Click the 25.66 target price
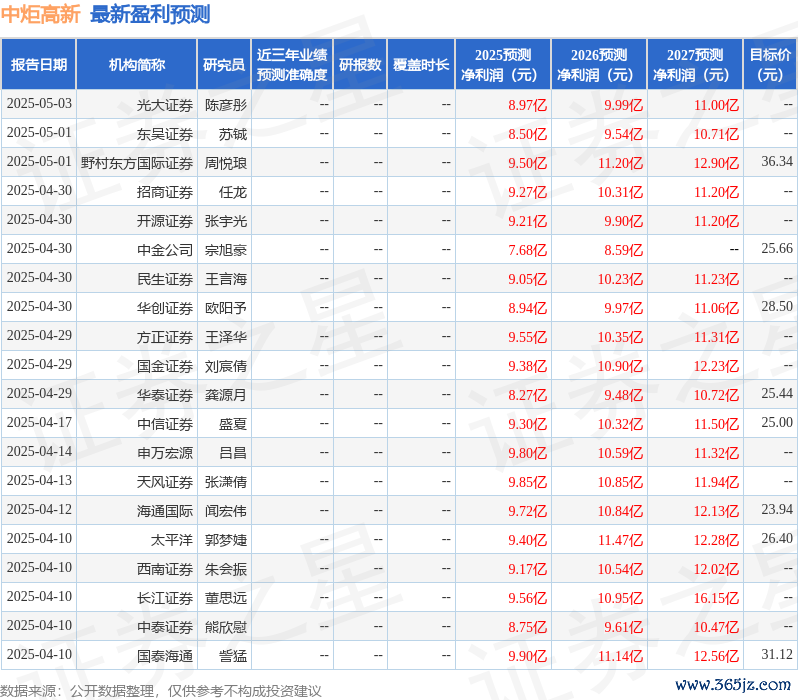The image size is (798, 700). click(x=777, y=248)
